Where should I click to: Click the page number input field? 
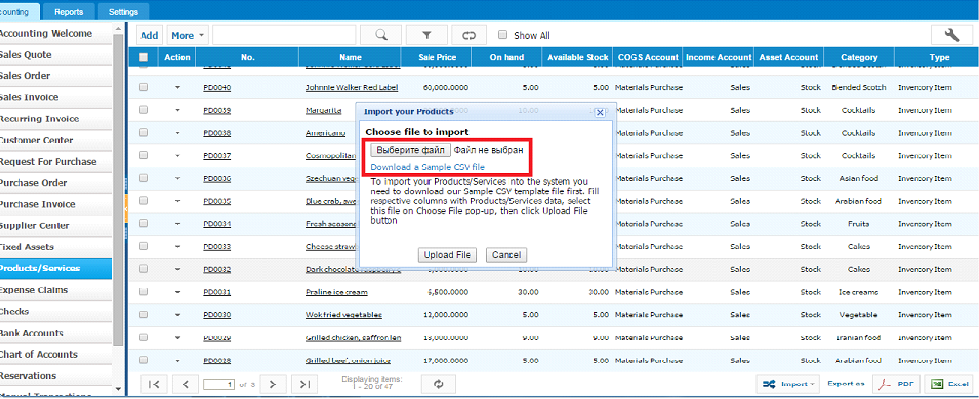click(219, 385)
